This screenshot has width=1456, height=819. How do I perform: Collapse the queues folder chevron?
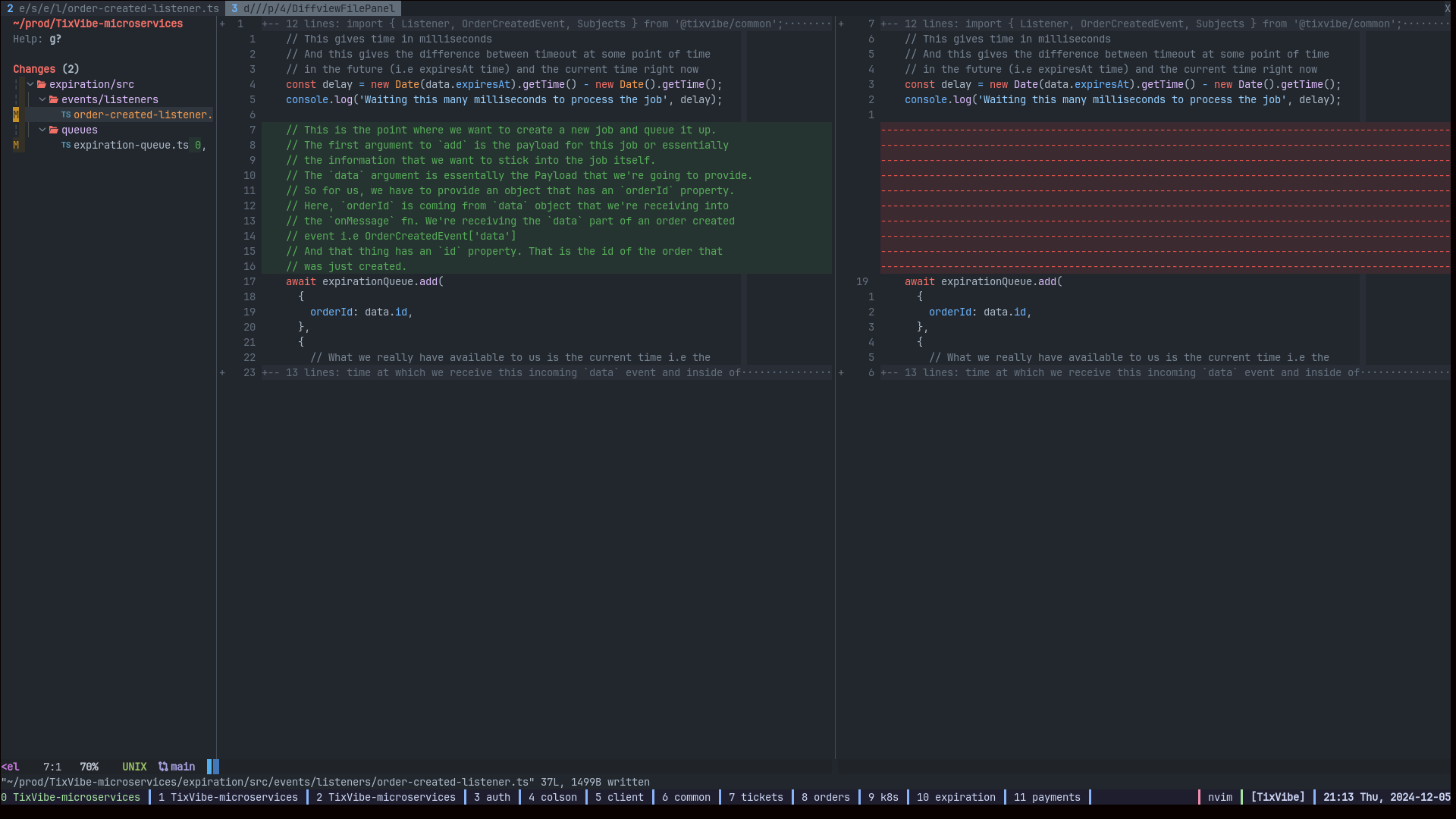(x=42, y=130)
